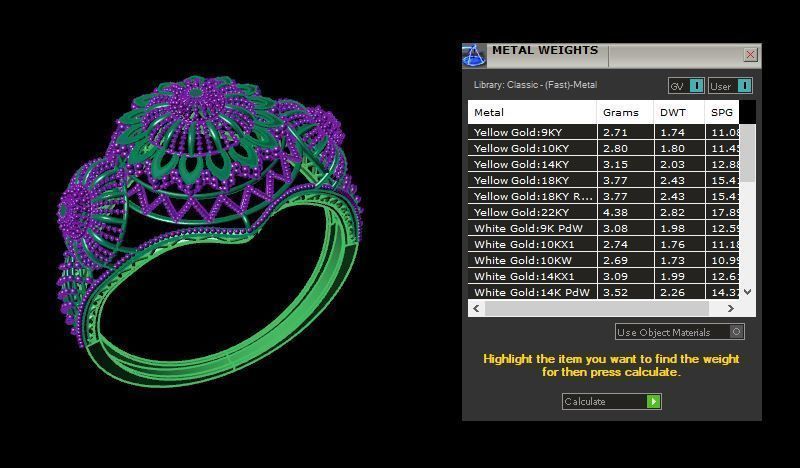Click the METAL WEIGHTS panel title
The height and width of the screenshot is (468, 800).
[545, 50]
